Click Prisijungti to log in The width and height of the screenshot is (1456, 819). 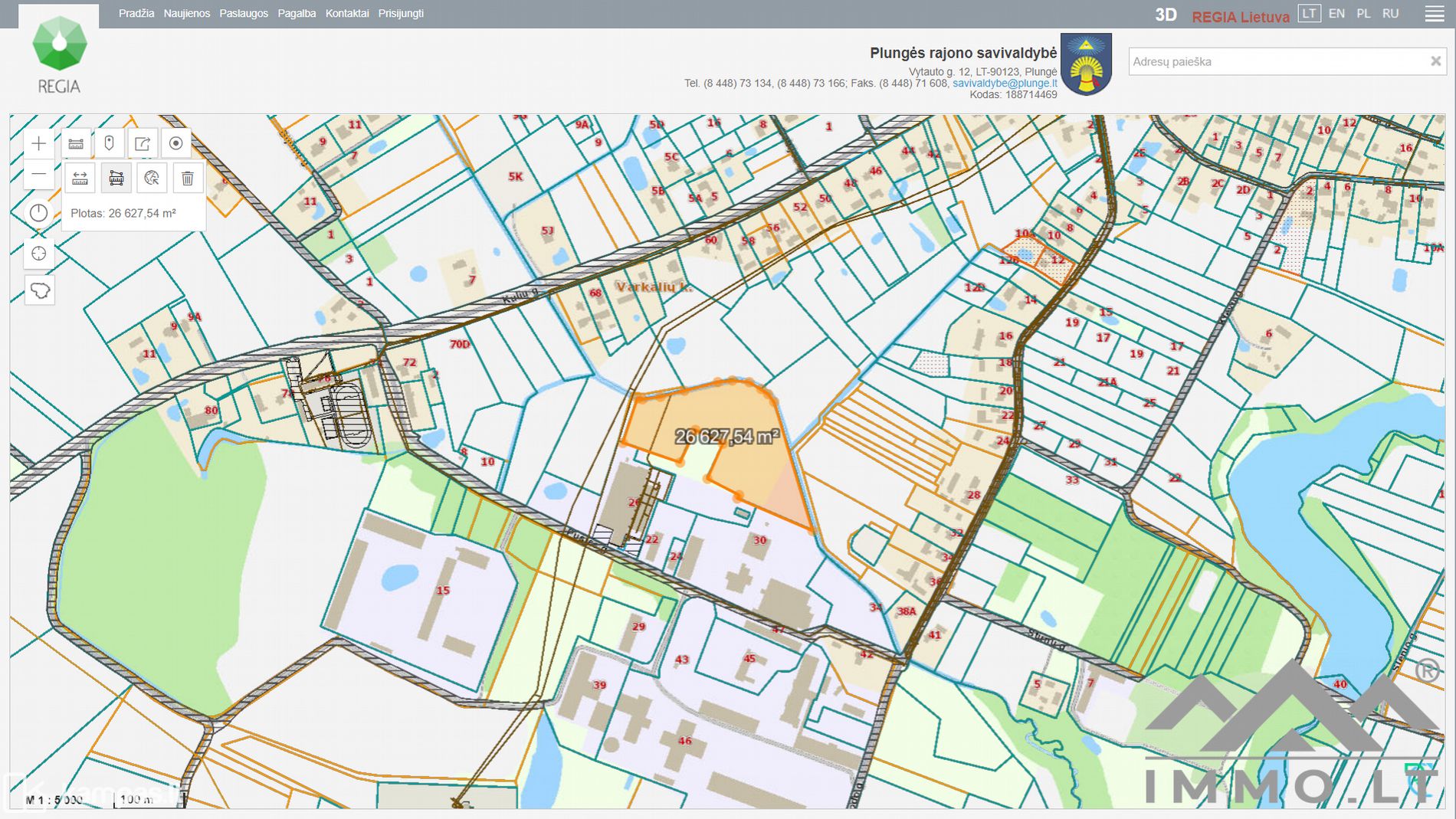tap(401, 14)
